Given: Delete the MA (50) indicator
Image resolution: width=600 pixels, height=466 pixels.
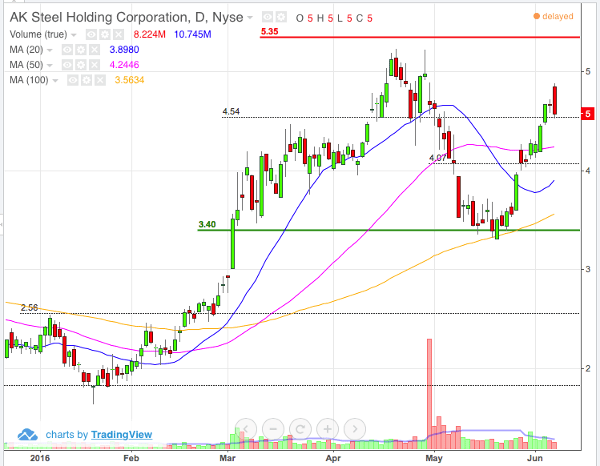Looking at the screenshot, I should click(x=94, y=65).
